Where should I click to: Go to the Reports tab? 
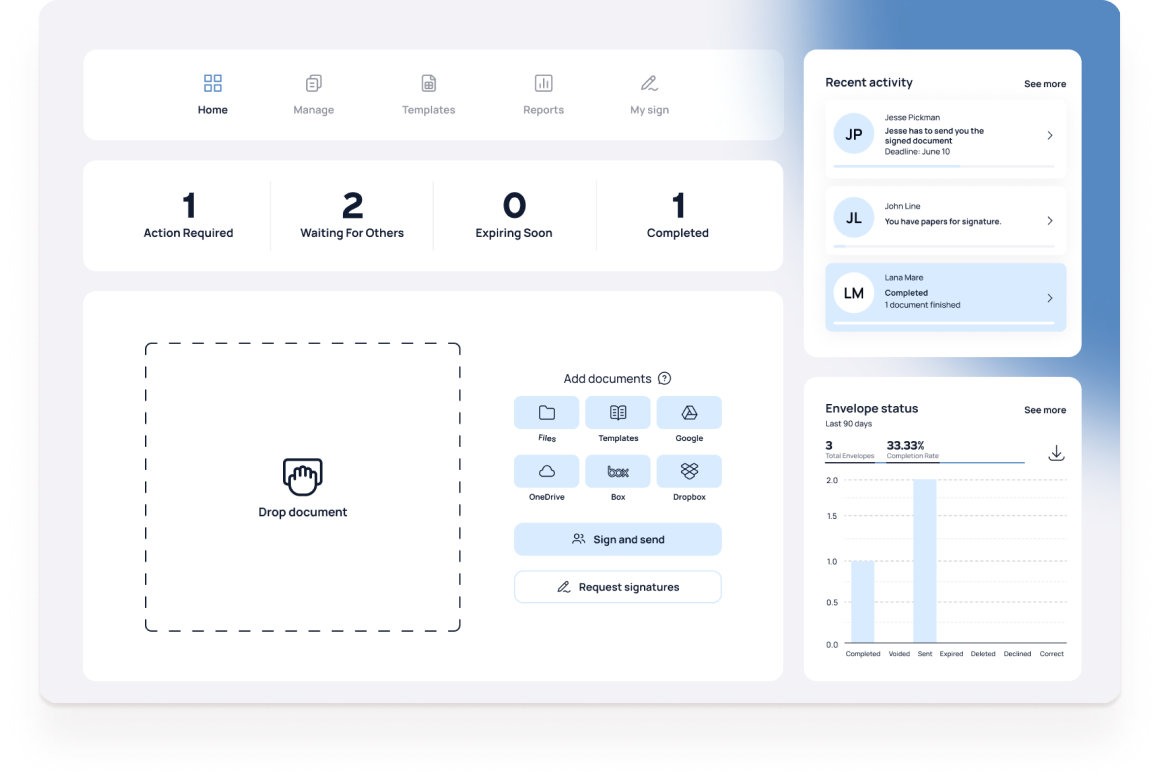click(543, 95)
